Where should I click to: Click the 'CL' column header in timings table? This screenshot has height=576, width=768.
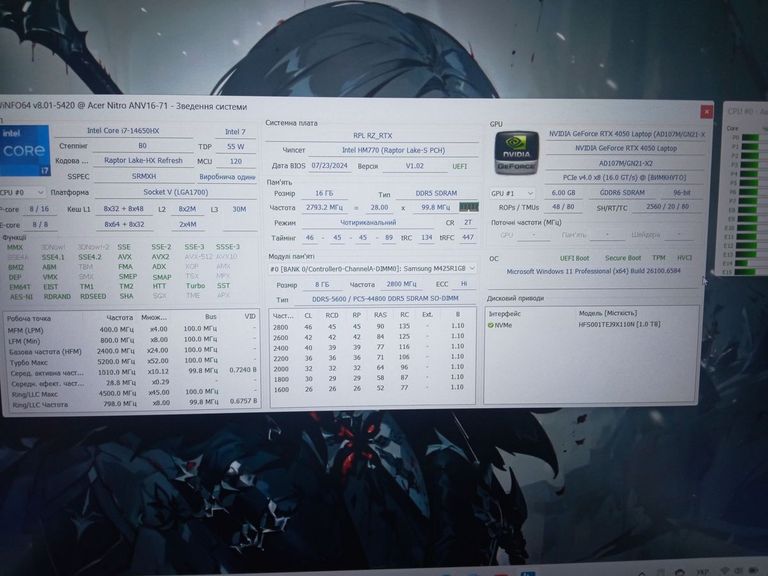coord(308,315)
